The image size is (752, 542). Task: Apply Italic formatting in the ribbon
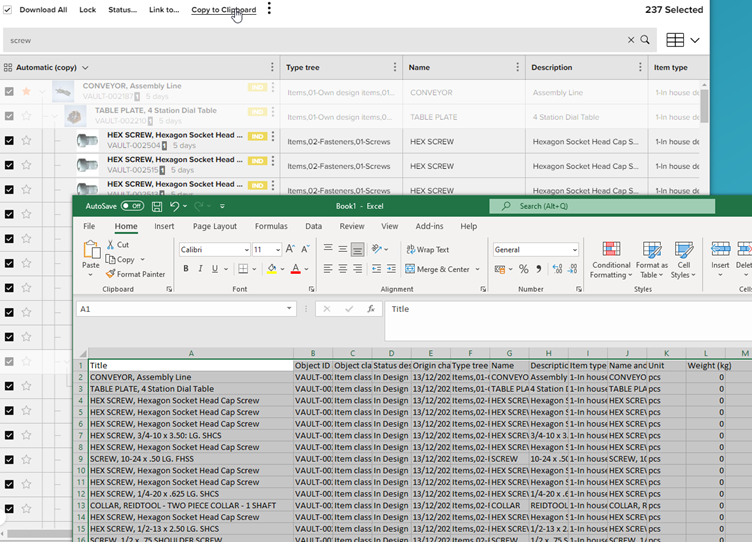click(200, 269)
